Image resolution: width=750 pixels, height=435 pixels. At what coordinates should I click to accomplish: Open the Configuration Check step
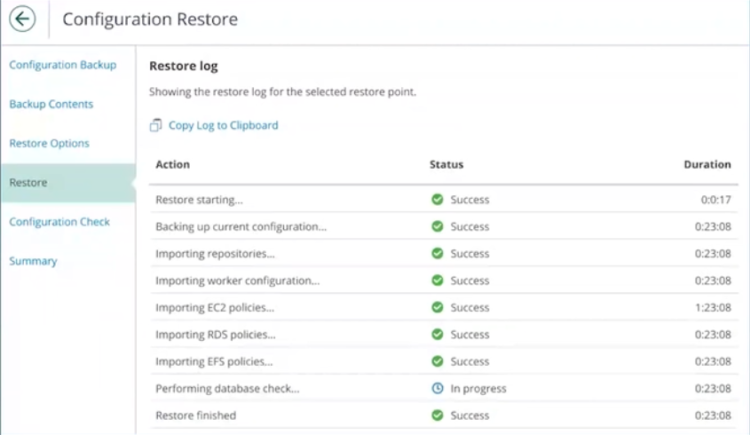tap(59, 222)
